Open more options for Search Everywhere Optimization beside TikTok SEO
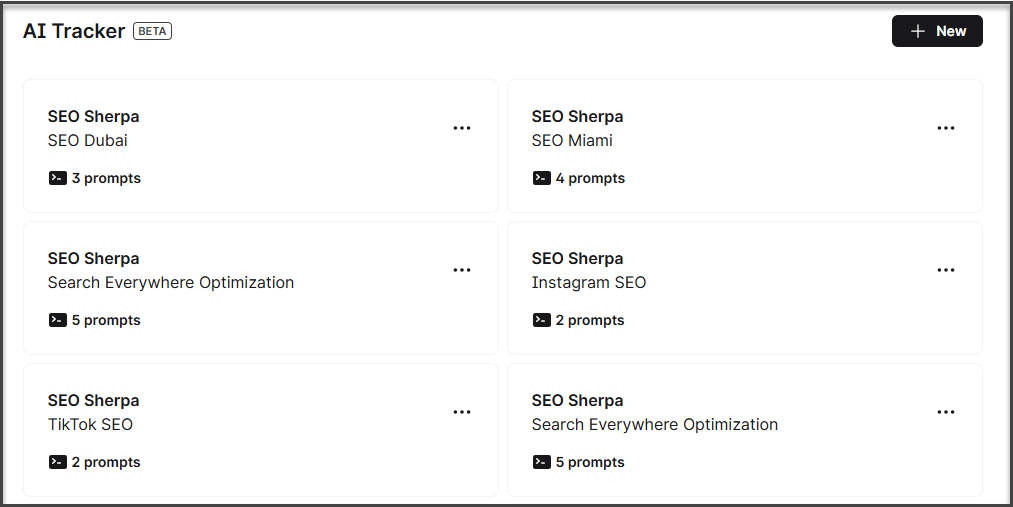Viewport: 1013px width, 507px height. [945, 412]
